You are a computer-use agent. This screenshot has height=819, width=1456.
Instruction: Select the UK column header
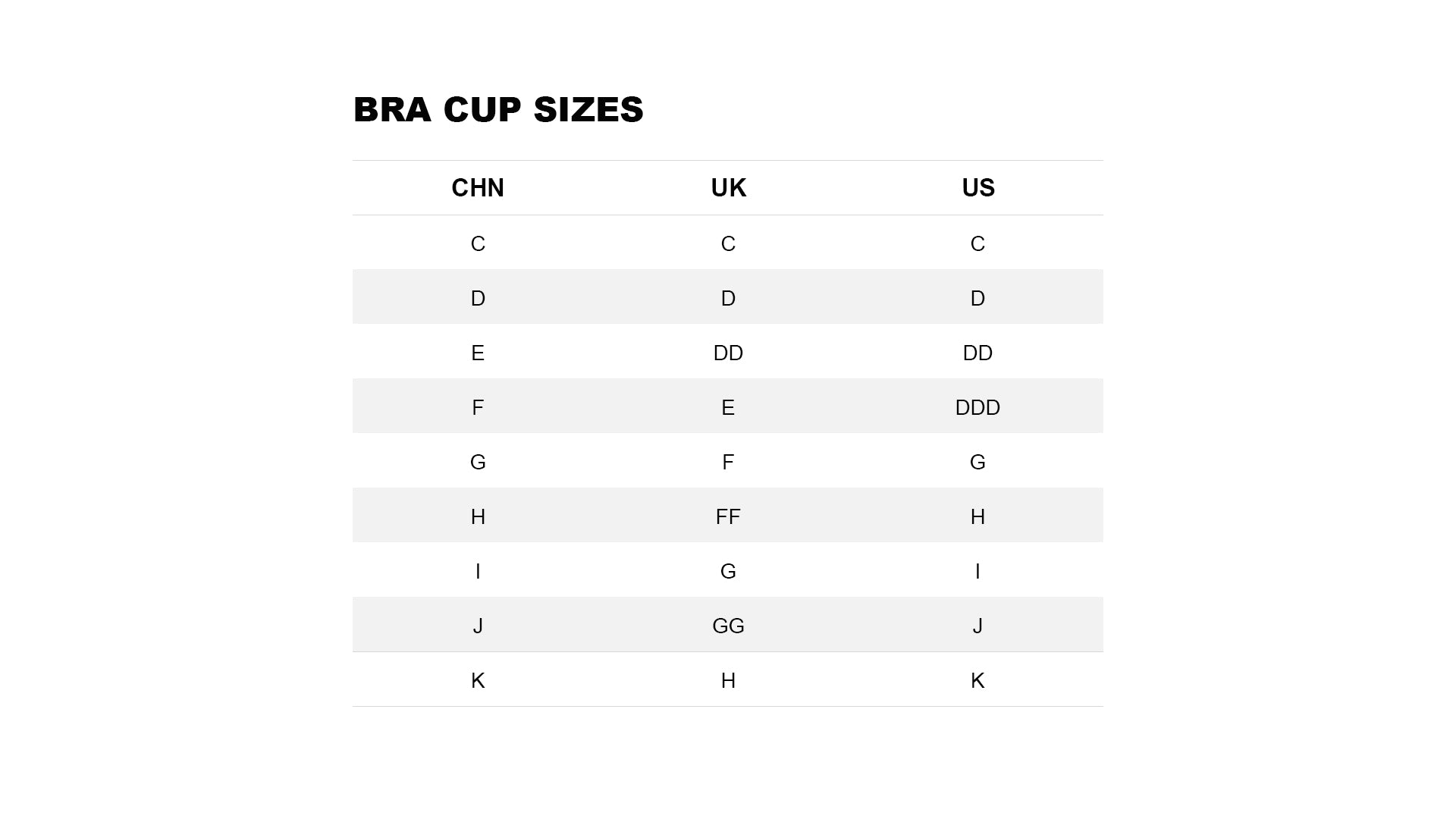(x=728, y=188)
